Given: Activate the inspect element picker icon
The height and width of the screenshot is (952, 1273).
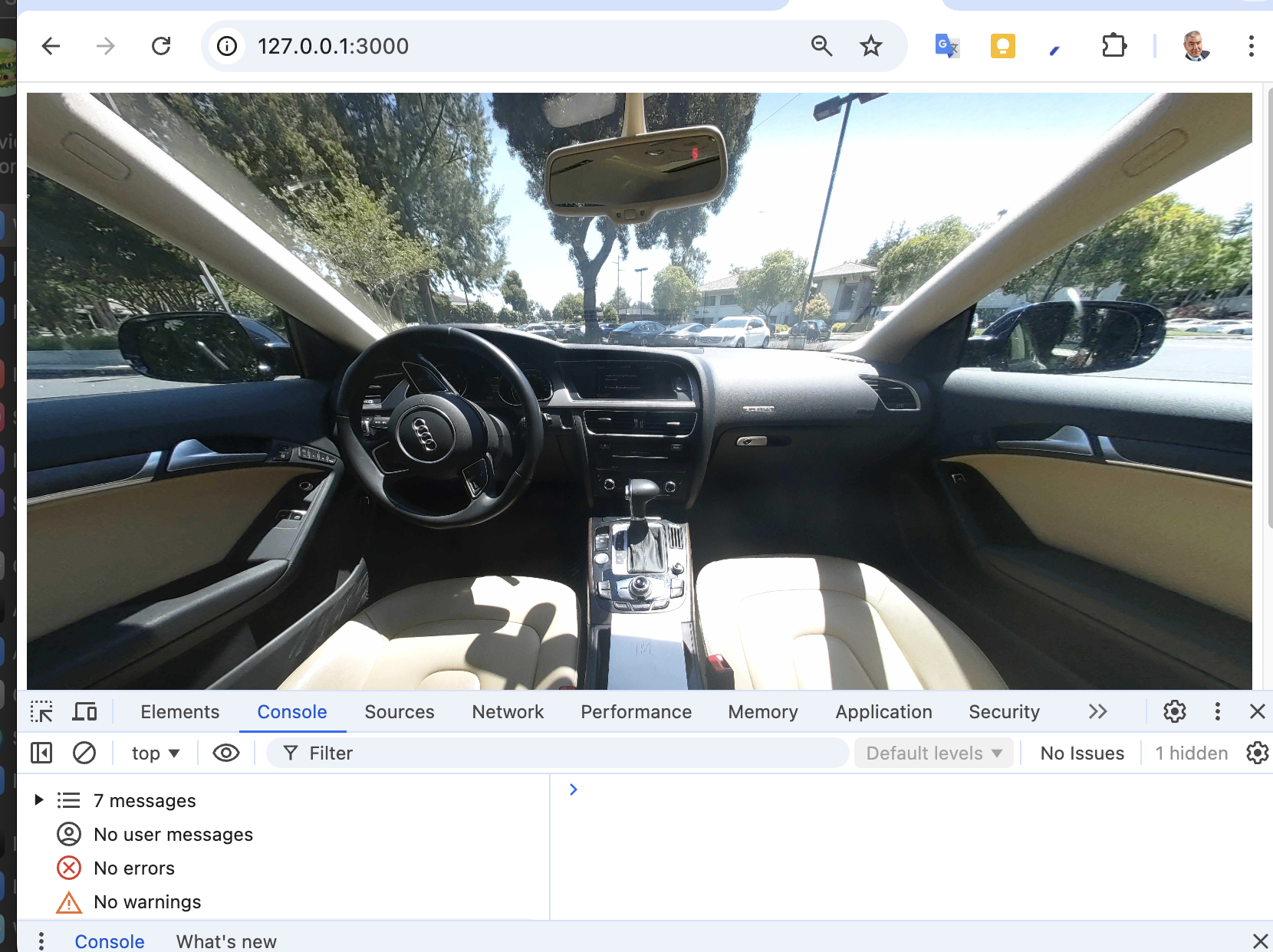Looking at the screenshot, I should pyautogui.click(x=41, y=712).
